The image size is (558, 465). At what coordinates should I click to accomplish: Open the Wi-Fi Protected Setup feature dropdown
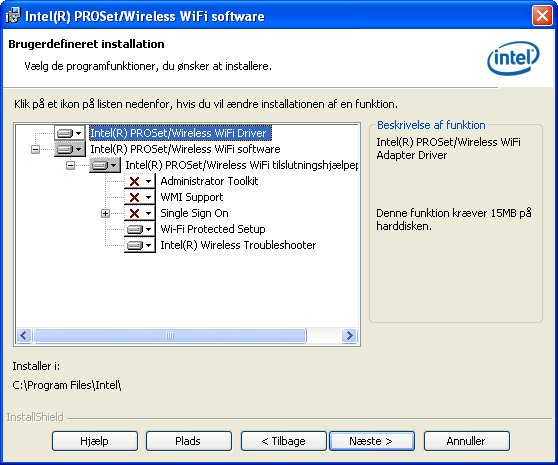140,229
